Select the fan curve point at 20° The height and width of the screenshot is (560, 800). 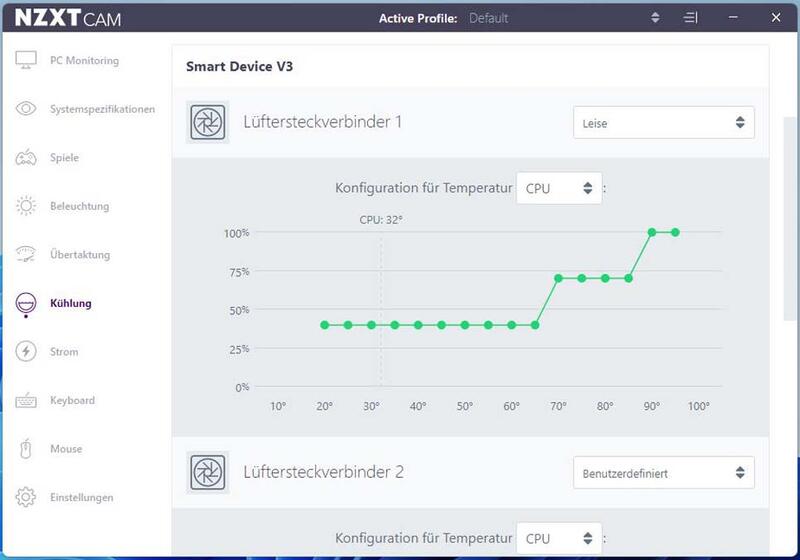[324, 325]
